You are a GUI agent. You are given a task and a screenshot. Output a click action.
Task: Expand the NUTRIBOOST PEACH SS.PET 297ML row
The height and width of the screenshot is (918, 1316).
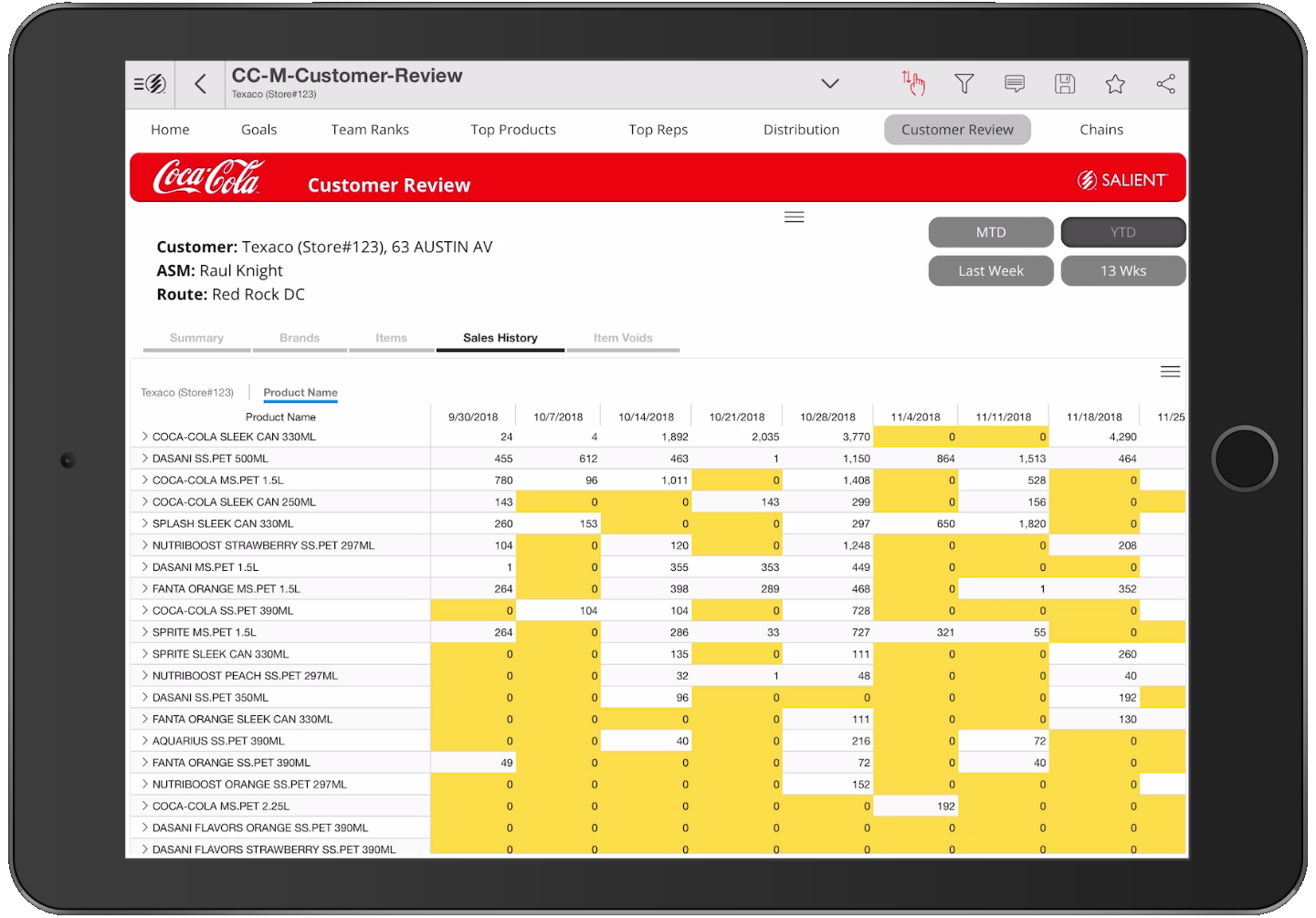(144, 676)
